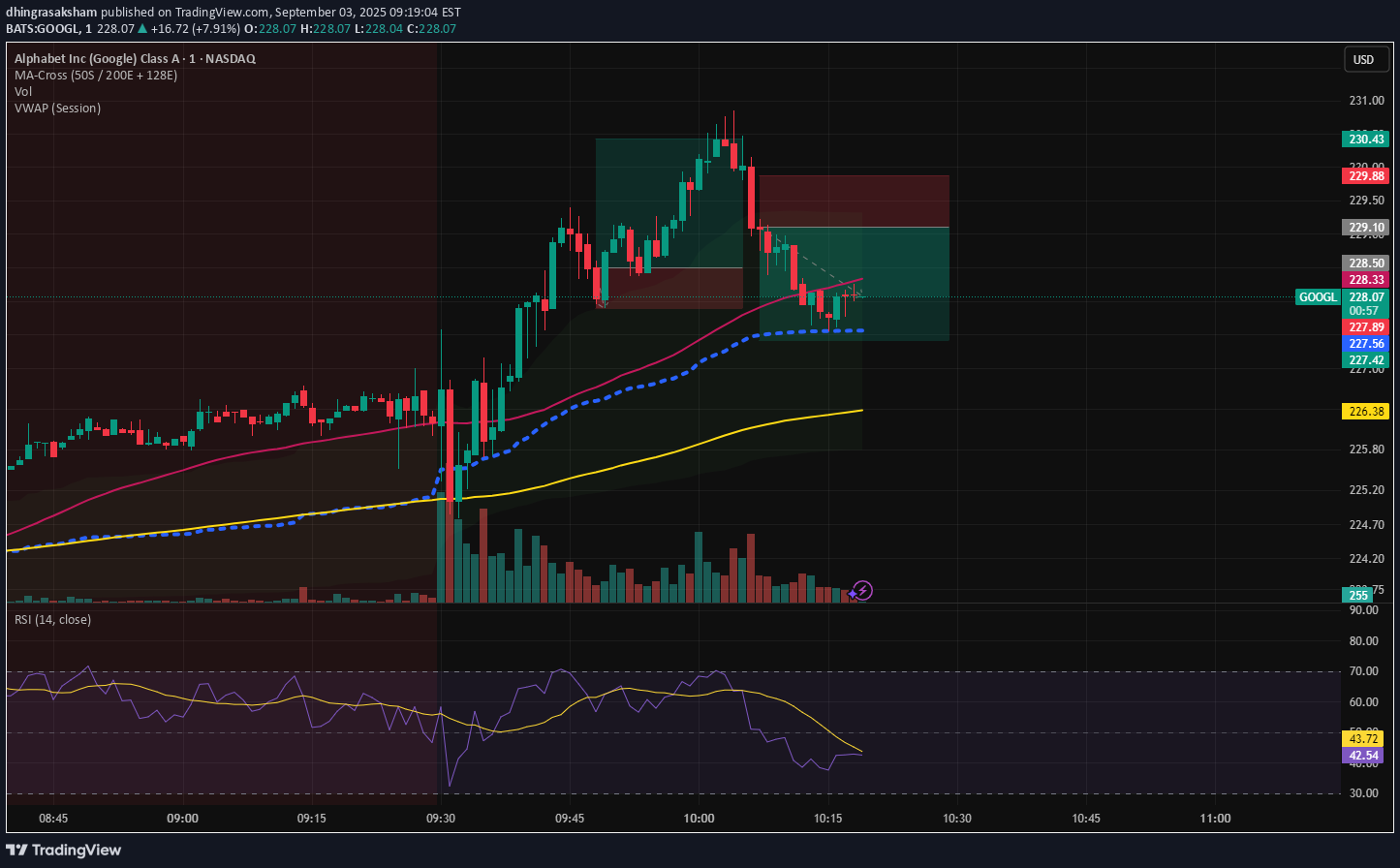Click the dhingrasaksham author name in header
Screen dimensions: 1400x868
(51, 13)
